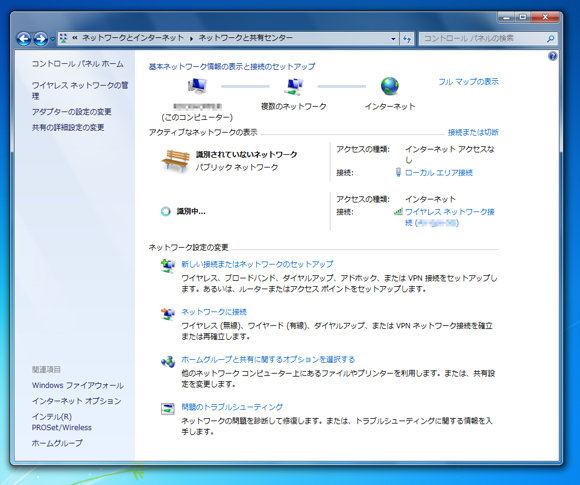Click the homegroup spheres icon

click(168, 361)
